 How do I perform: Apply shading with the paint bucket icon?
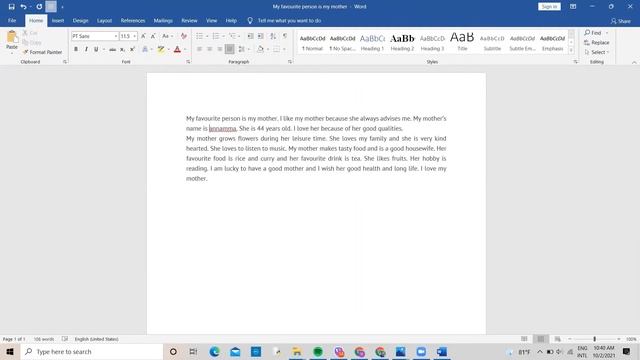260,49
